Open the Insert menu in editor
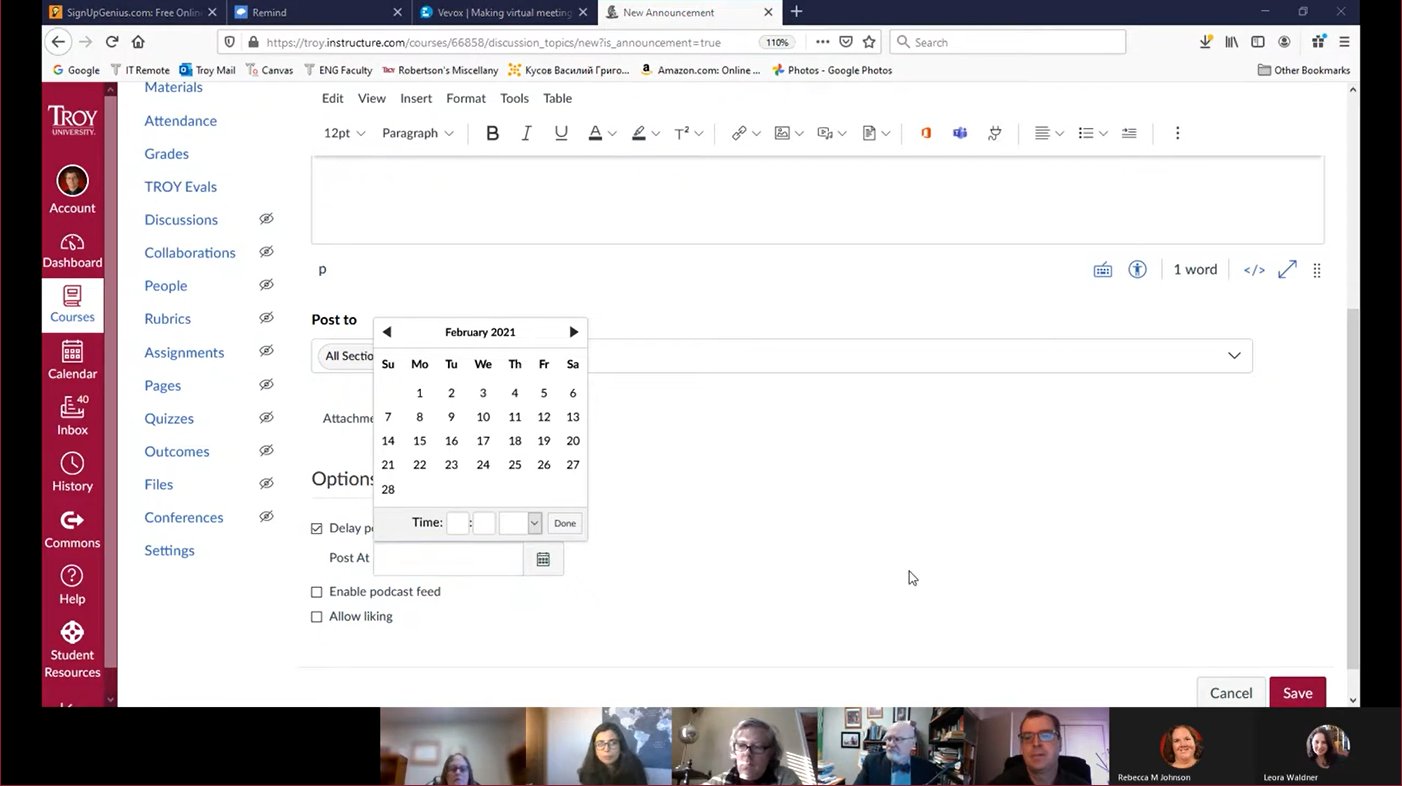 coord(416,98)
